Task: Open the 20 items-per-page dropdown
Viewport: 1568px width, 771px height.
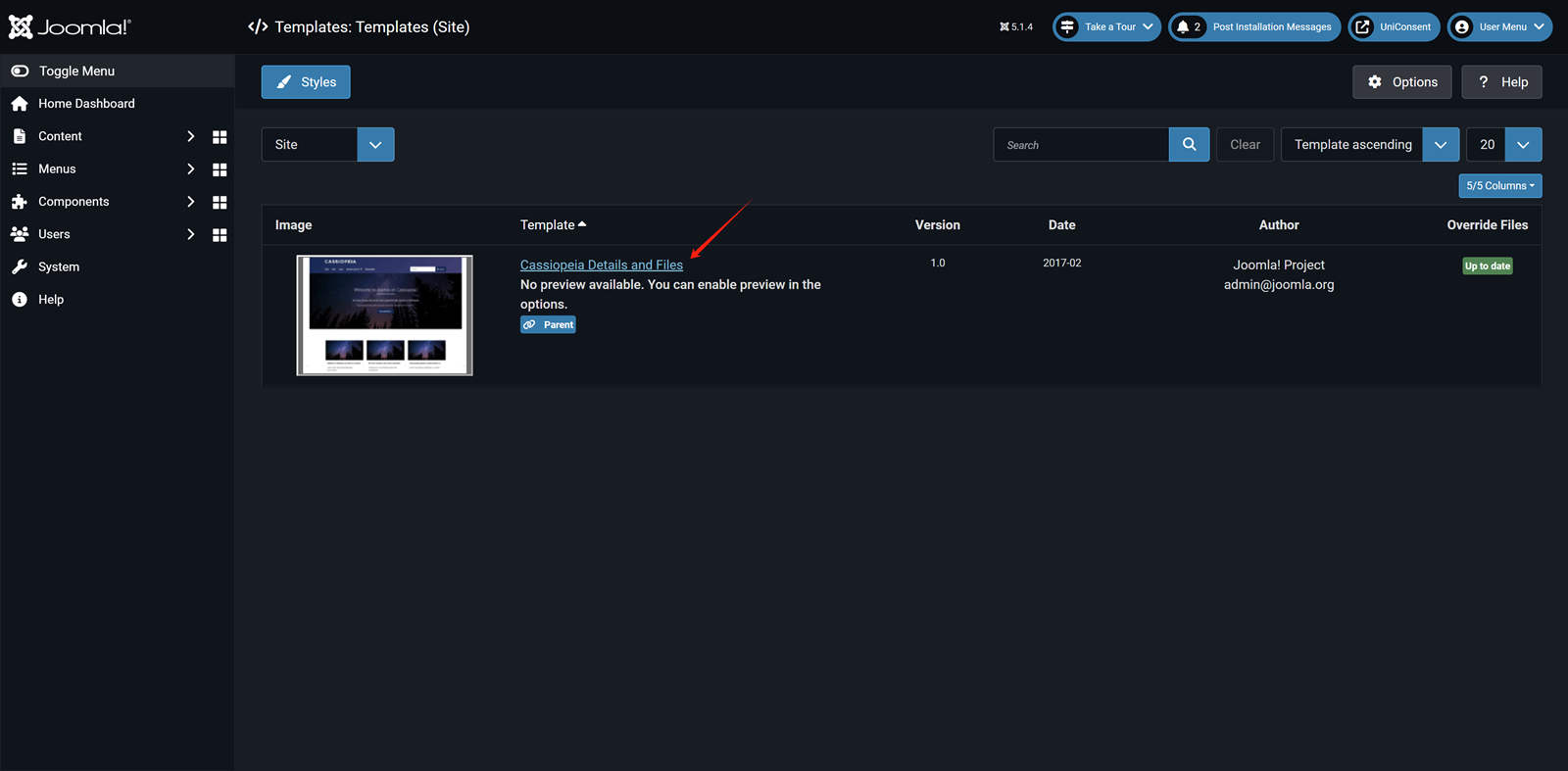Action: [x=1504, y=144]
